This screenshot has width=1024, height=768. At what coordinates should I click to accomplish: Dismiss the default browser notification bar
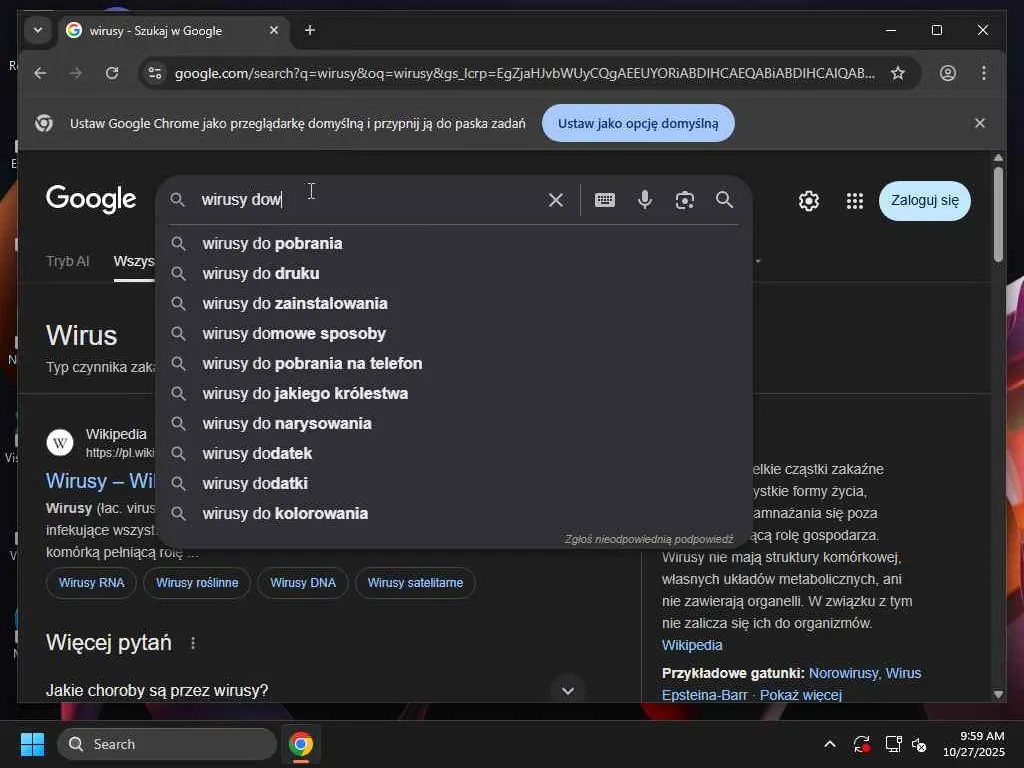click(980, 123)
